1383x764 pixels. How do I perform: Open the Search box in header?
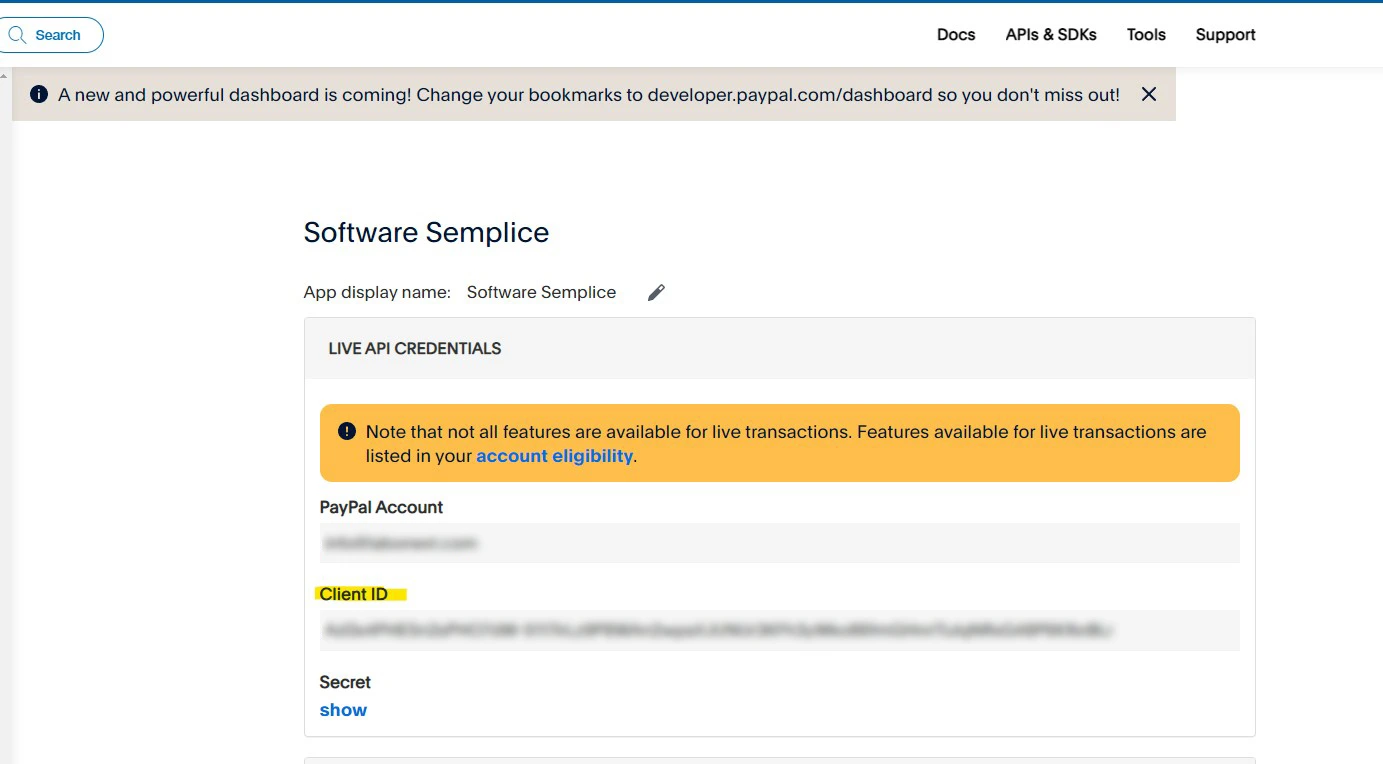pos(50,35)
